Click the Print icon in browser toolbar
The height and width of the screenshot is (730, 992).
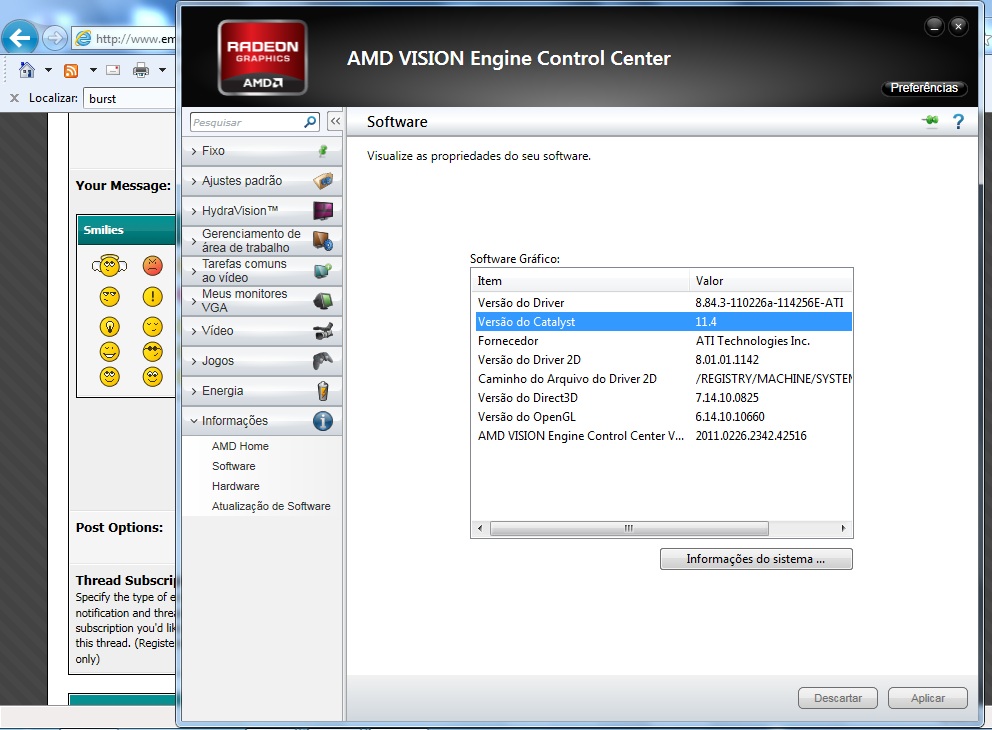140,70
